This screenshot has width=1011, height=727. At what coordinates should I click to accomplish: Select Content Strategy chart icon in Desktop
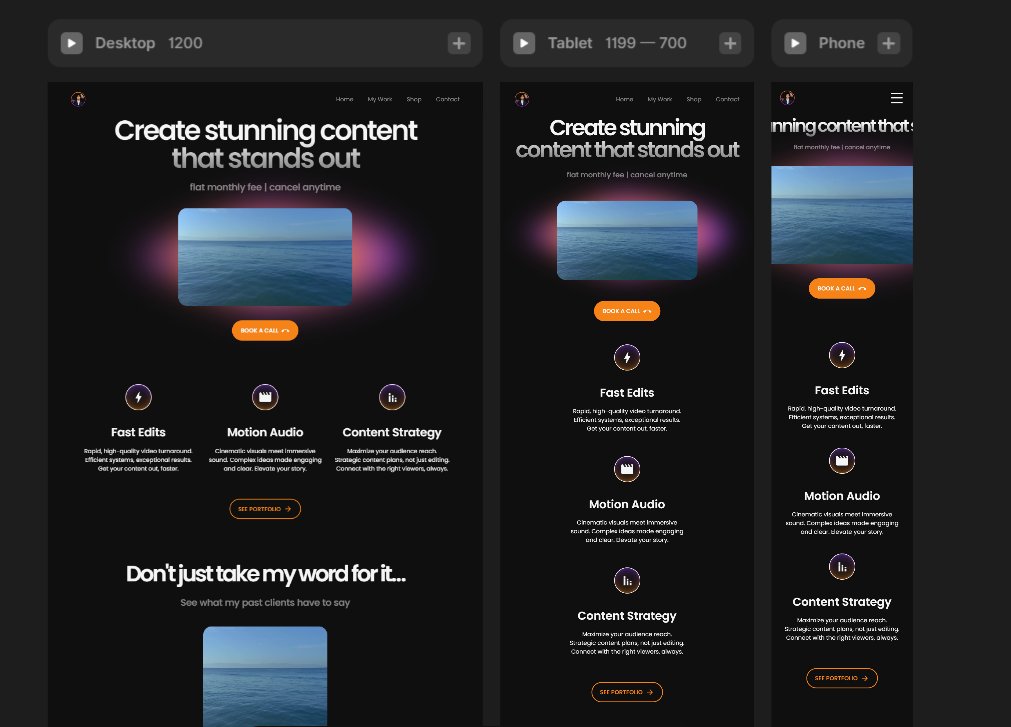(392, 397)
